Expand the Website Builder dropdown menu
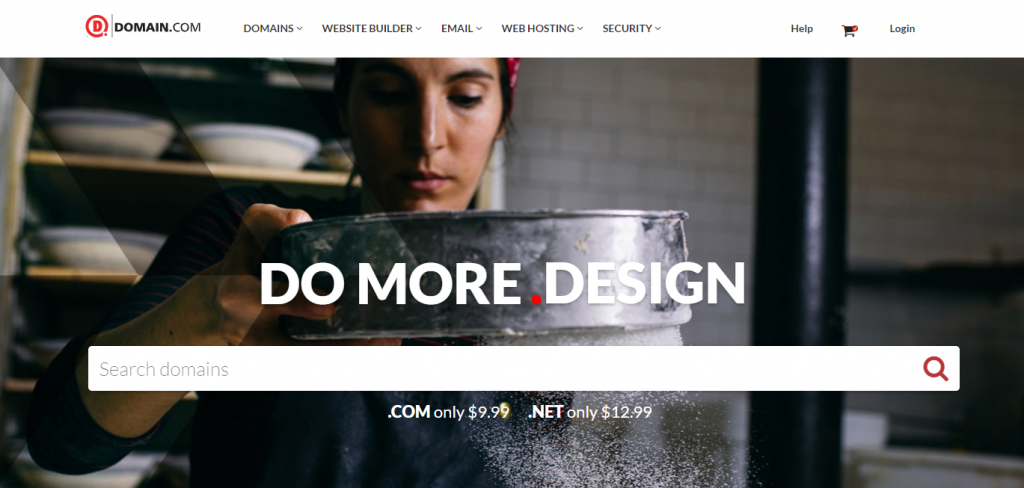 [372, 29]
